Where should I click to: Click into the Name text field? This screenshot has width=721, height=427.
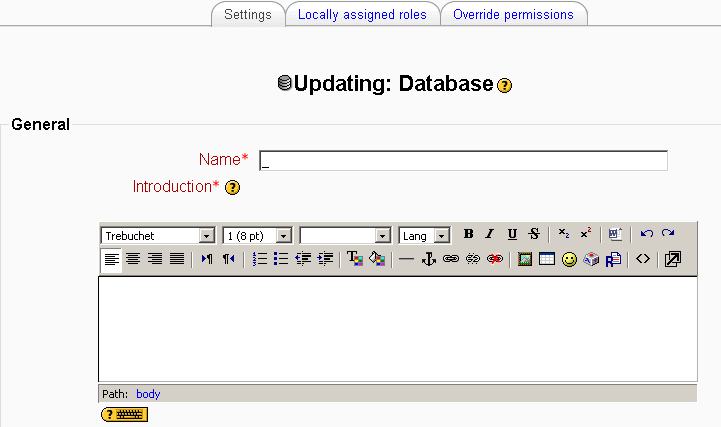(463, 161)
